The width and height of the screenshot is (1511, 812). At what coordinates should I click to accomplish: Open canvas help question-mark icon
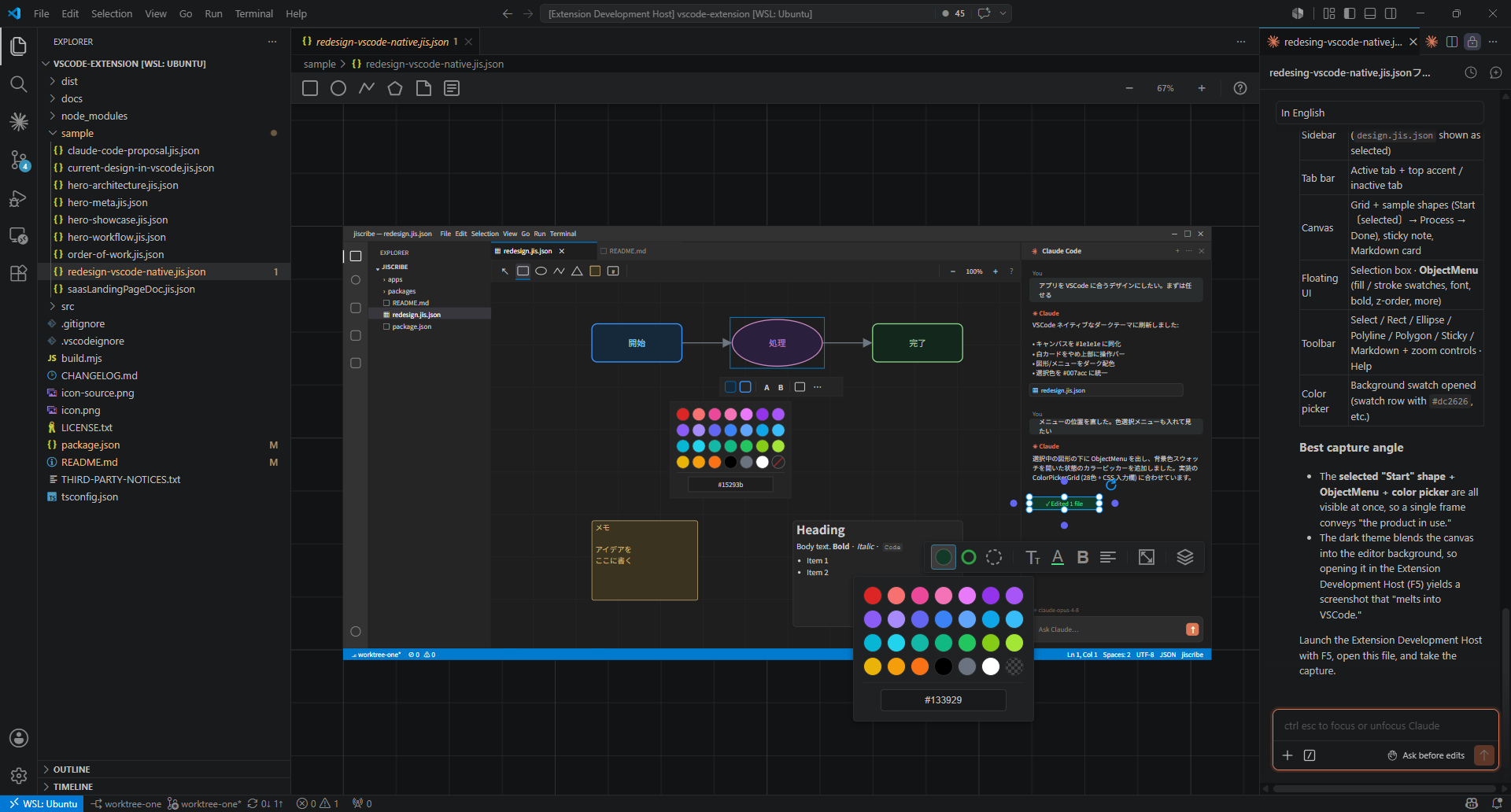[x=1240, y=88]
